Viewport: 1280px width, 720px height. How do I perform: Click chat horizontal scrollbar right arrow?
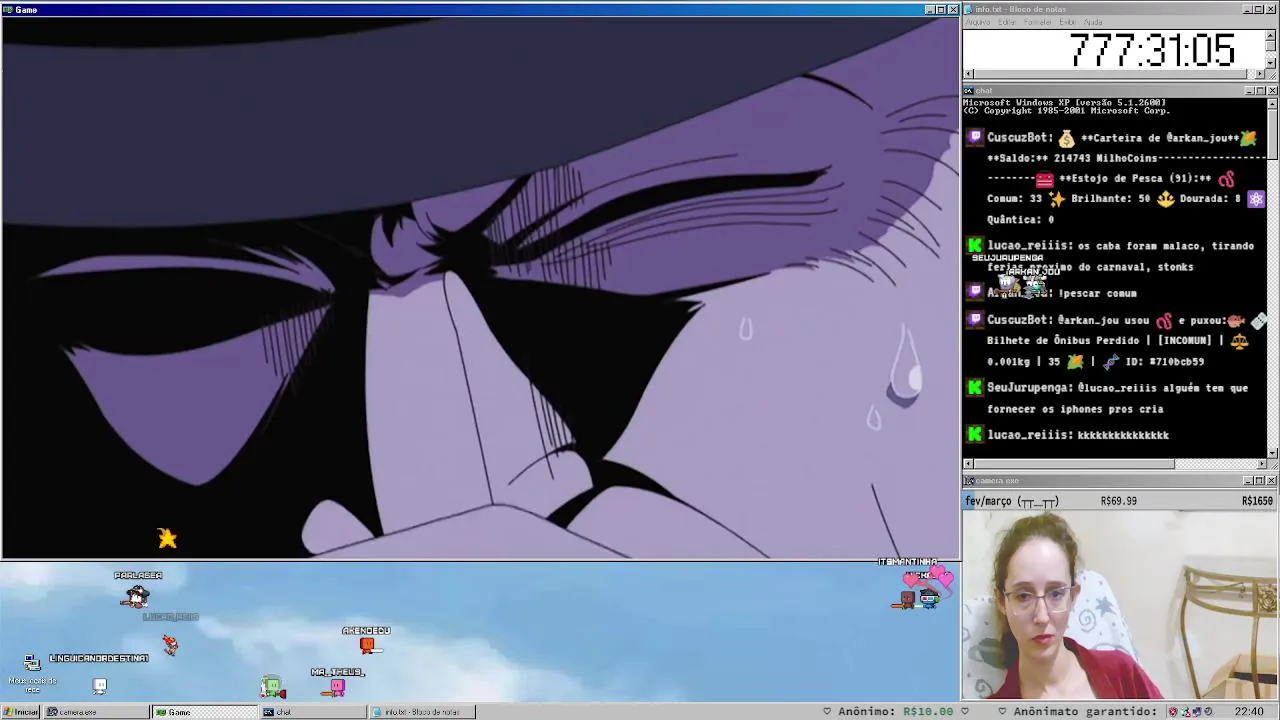[x=1260, y=464]
